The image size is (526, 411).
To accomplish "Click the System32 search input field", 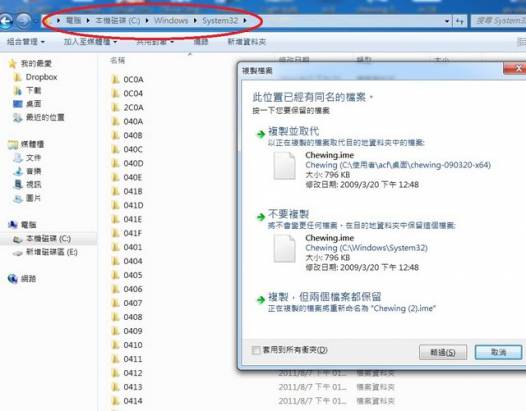I will (x=499, y=21).
